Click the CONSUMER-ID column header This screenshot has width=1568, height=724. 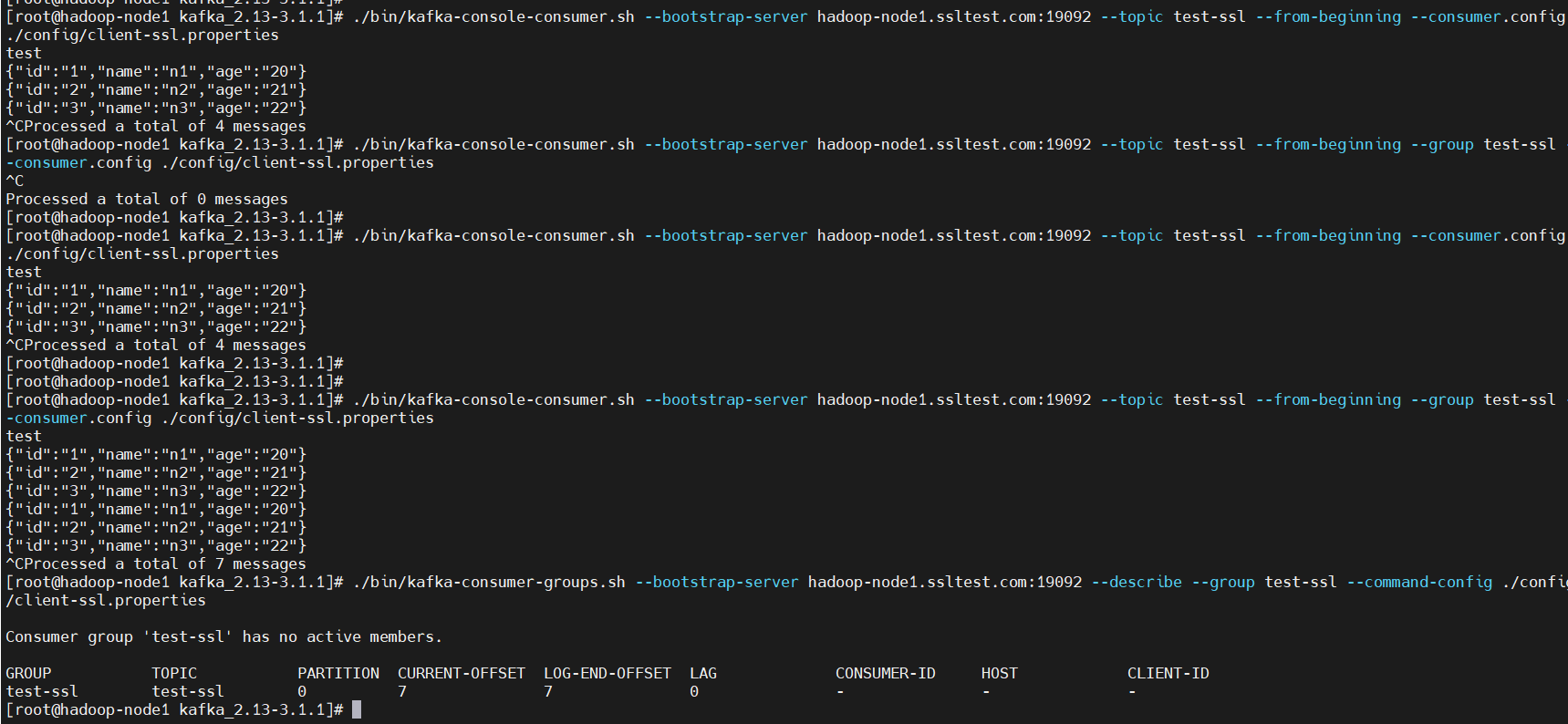886,673
